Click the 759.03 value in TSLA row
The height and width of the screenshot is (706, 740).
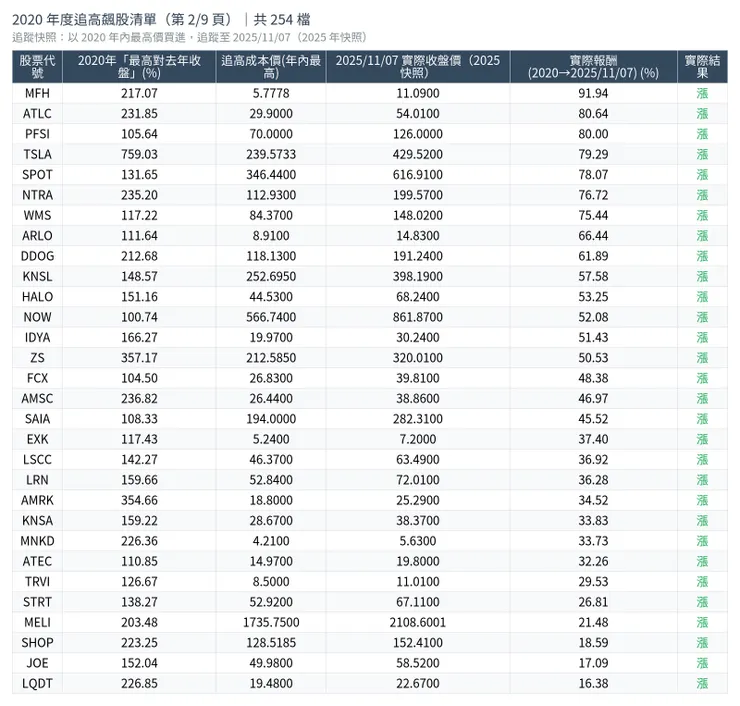point(139,154)
